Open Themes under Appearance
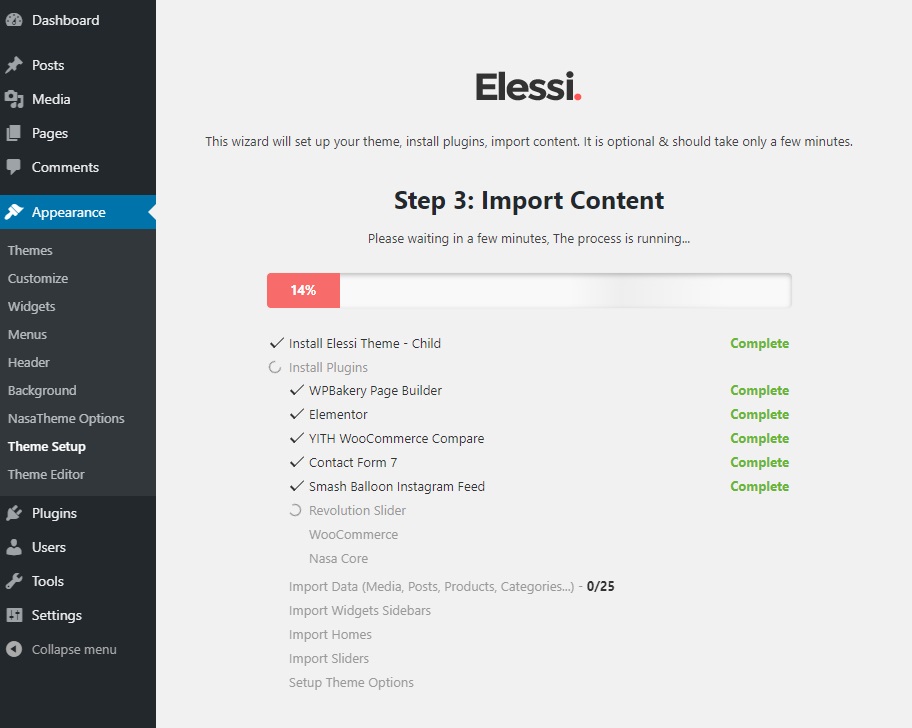This screenshot has width=912, height=728. pos(30,251)
